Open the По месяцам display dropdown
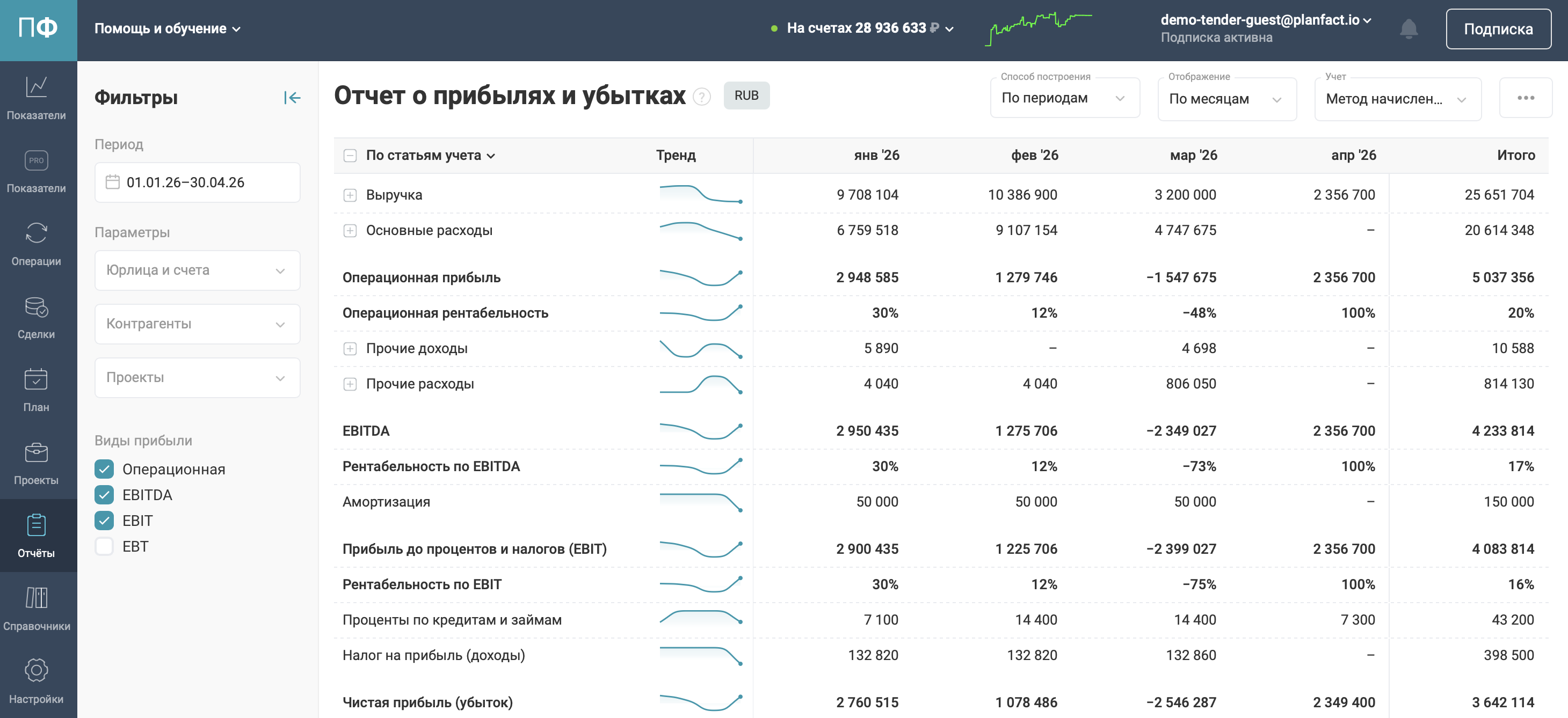This screenshot has width=1568, height=718. point(1226,99)
